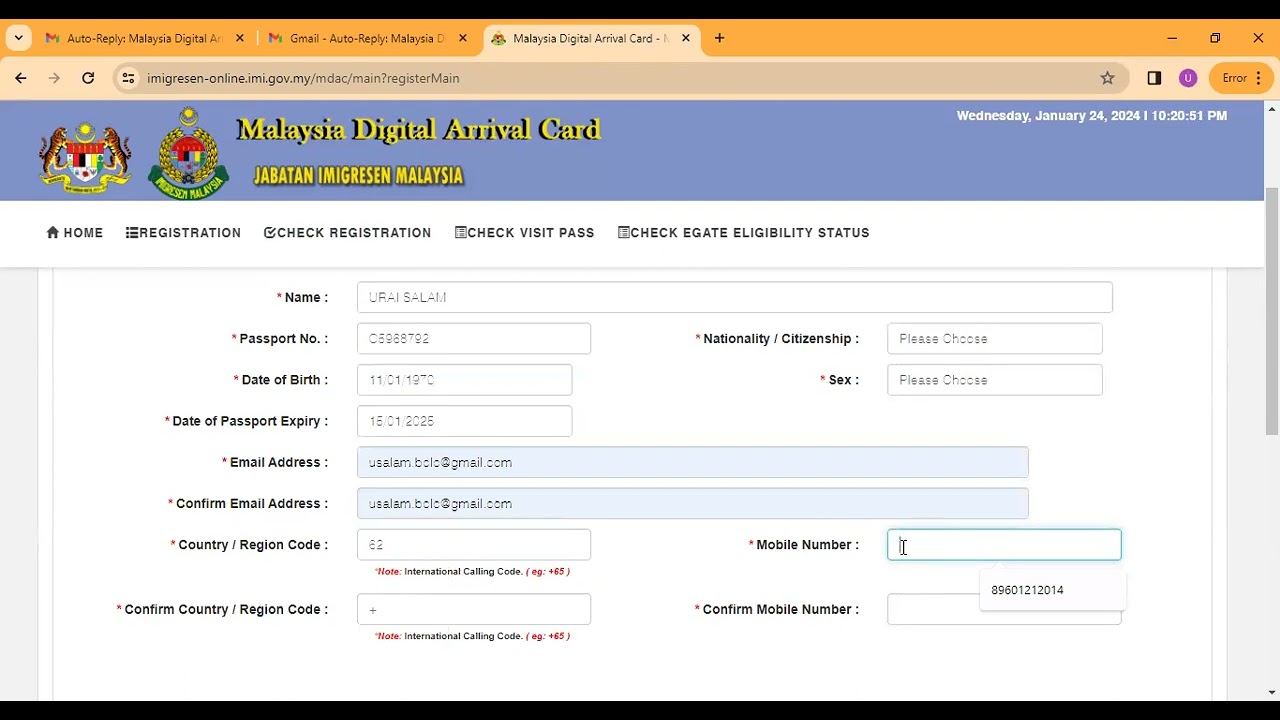Click the Malaysia Digital Arrival Card title
This screenshot has width=1280, height=720.
pos(418,130)
